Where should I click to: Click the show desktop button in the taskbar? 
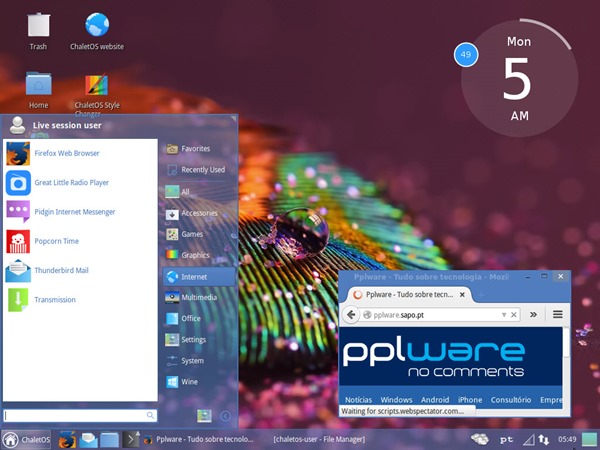[589, 439]
